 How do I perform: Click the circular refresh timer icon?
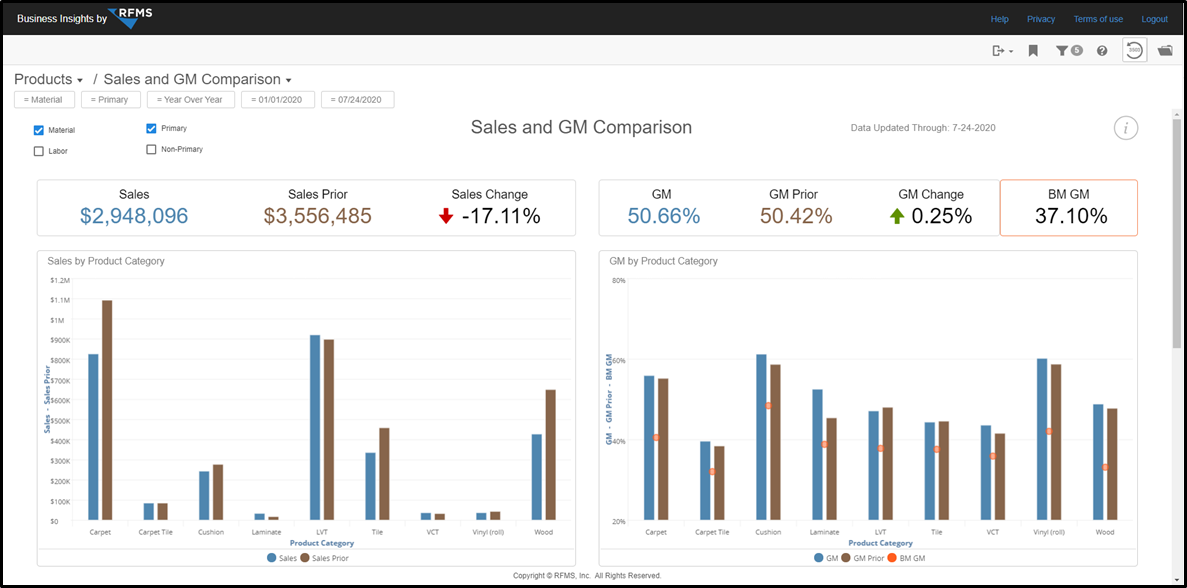pyautogui.click(x=1134, y=50)
